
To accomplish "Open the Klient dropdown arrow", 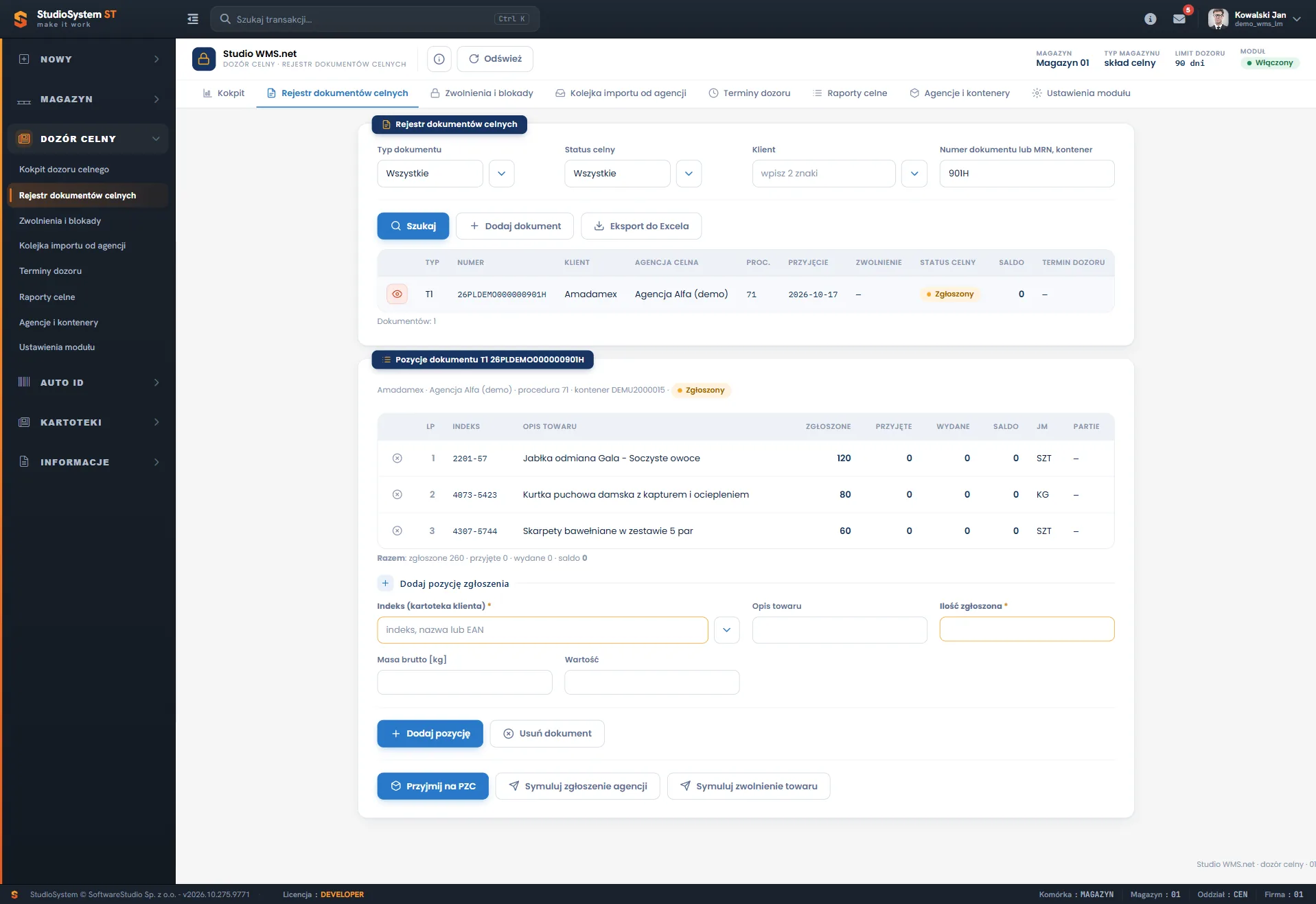I will (x=914, y=174).
